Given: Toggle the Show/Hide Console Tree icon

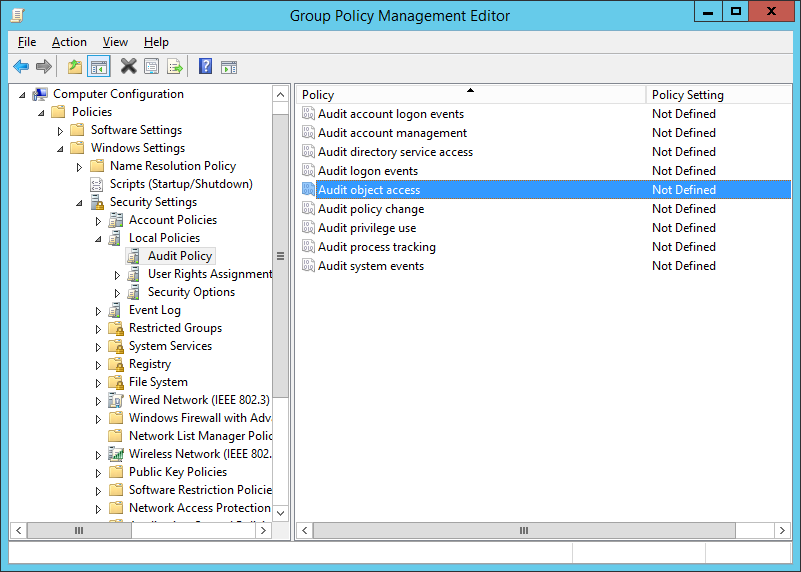Looking at the screenshot, I should click(99, 66).
